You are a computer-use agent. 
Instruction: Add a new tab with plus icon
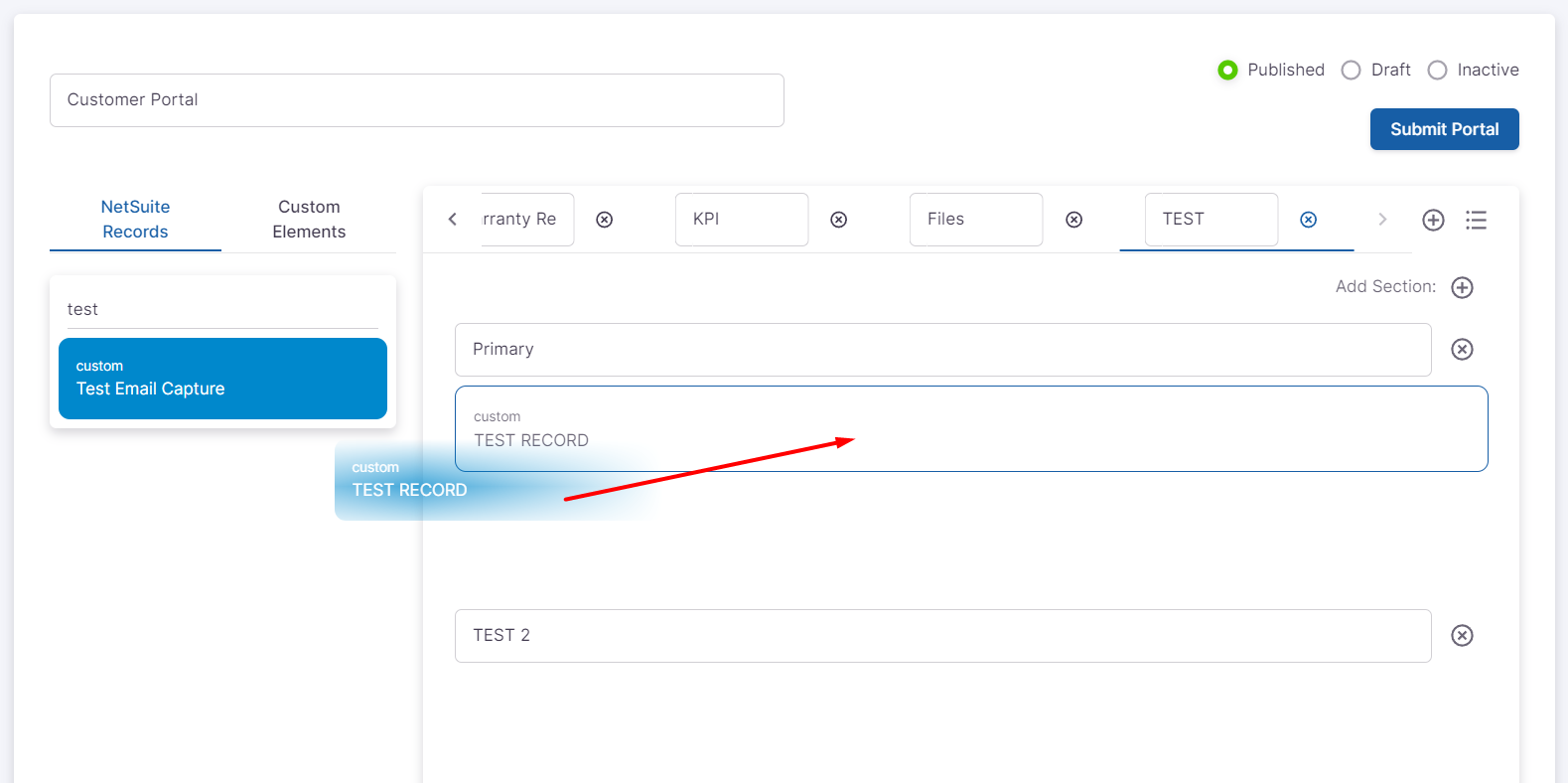[1432, 220]
